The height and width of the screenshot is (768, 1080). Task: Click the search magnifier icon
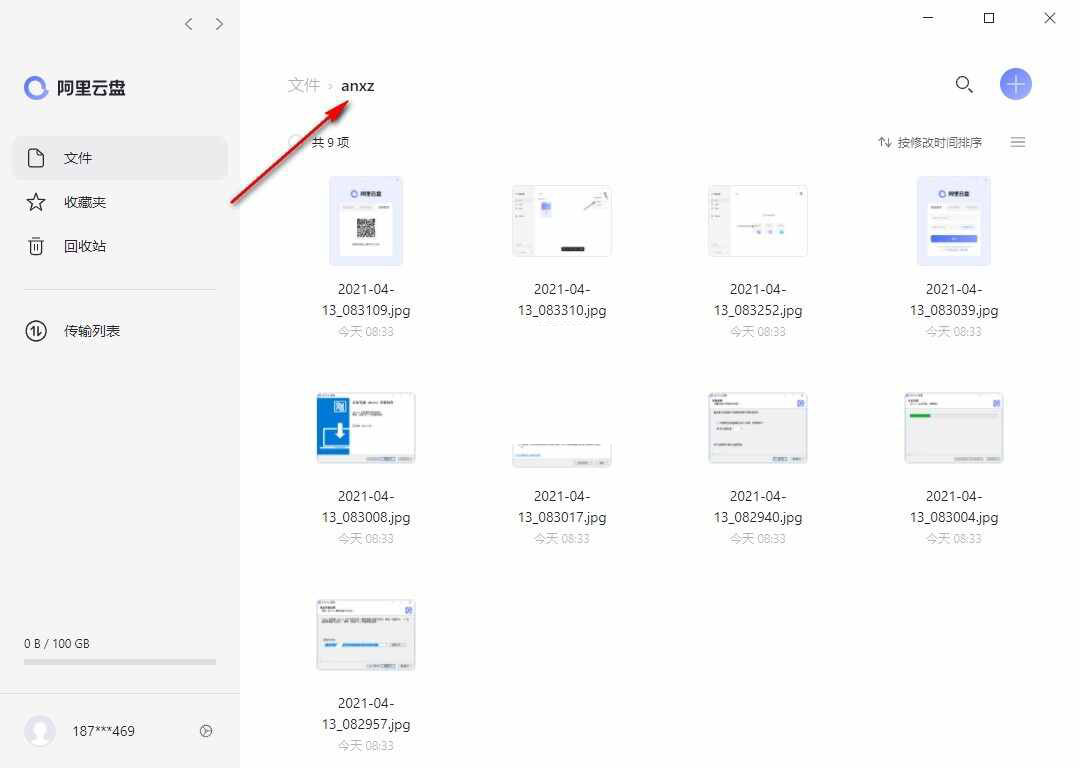click(964, 85)
